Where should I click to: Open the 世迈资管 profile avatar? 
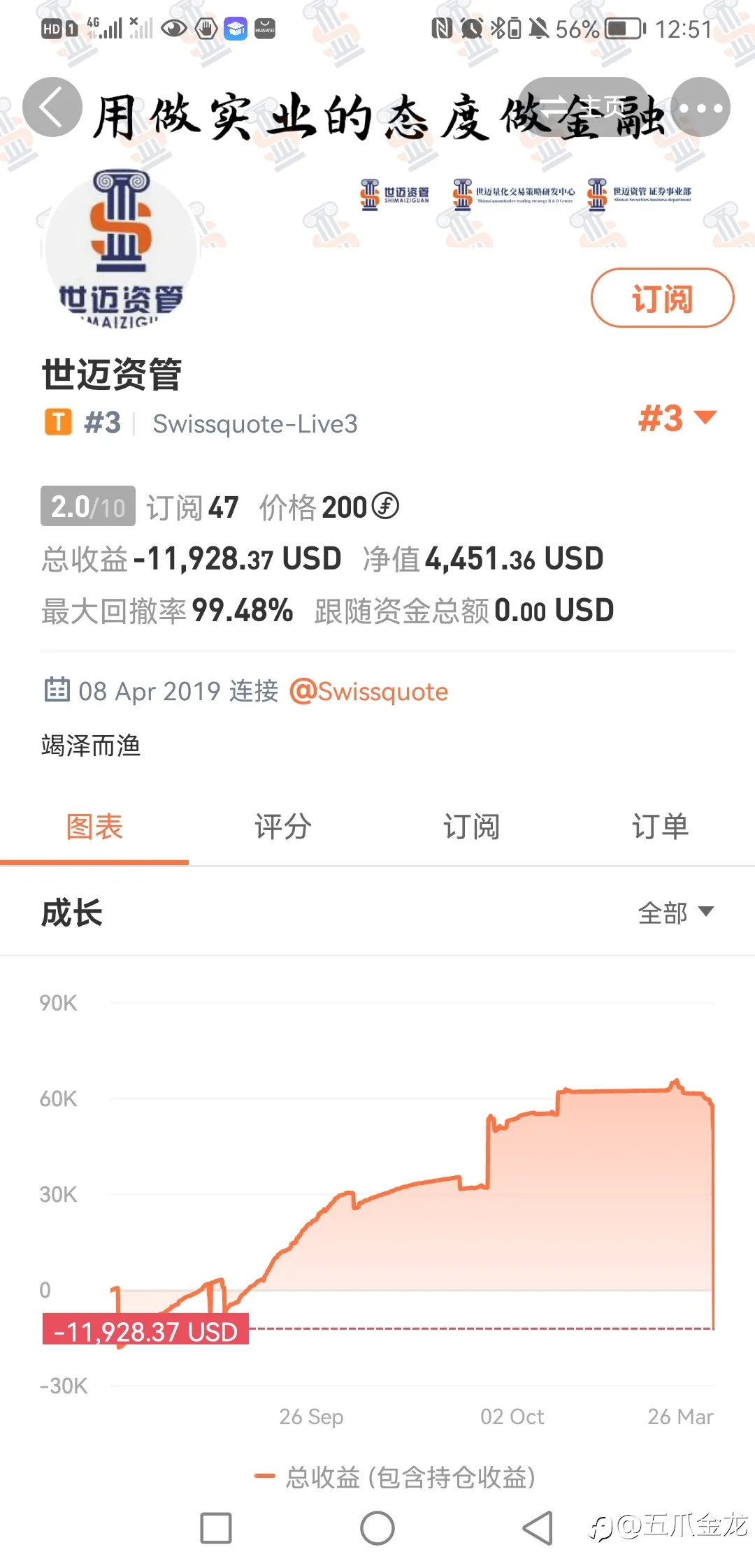120,249
